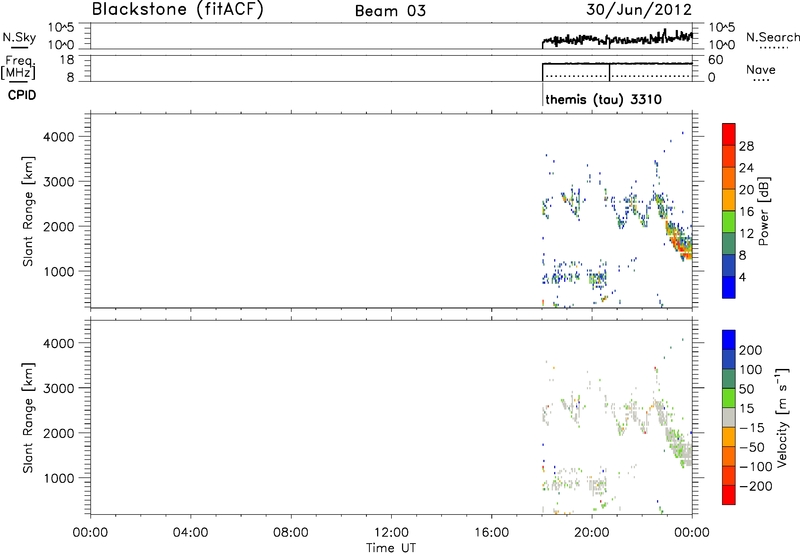Screen dimensions: 800x554
Task: Click the red bottom of the velocity colorbar
Action: pos(729,495)
